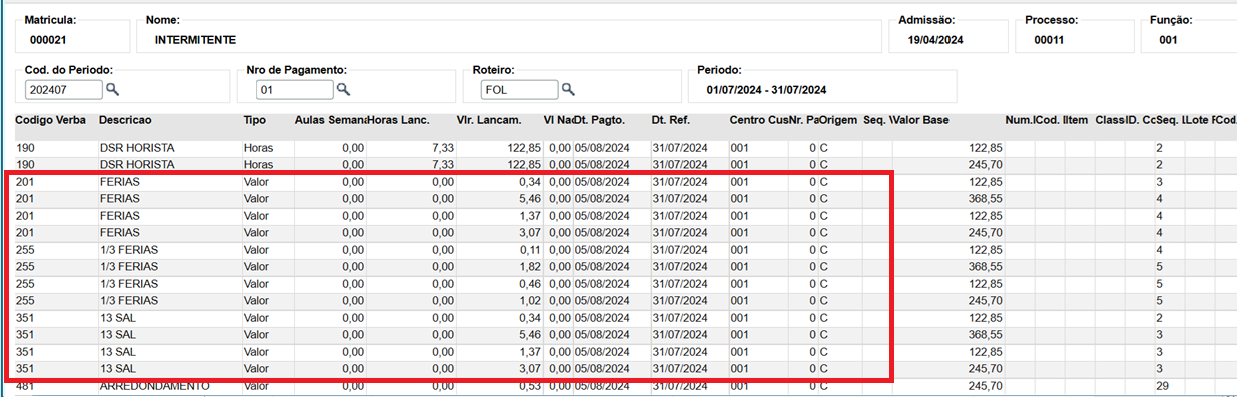The height and width of the screenshot is (397, 1237).
Task: Select 1/3 FERIAS value 0,11
Action: [530, 249]
